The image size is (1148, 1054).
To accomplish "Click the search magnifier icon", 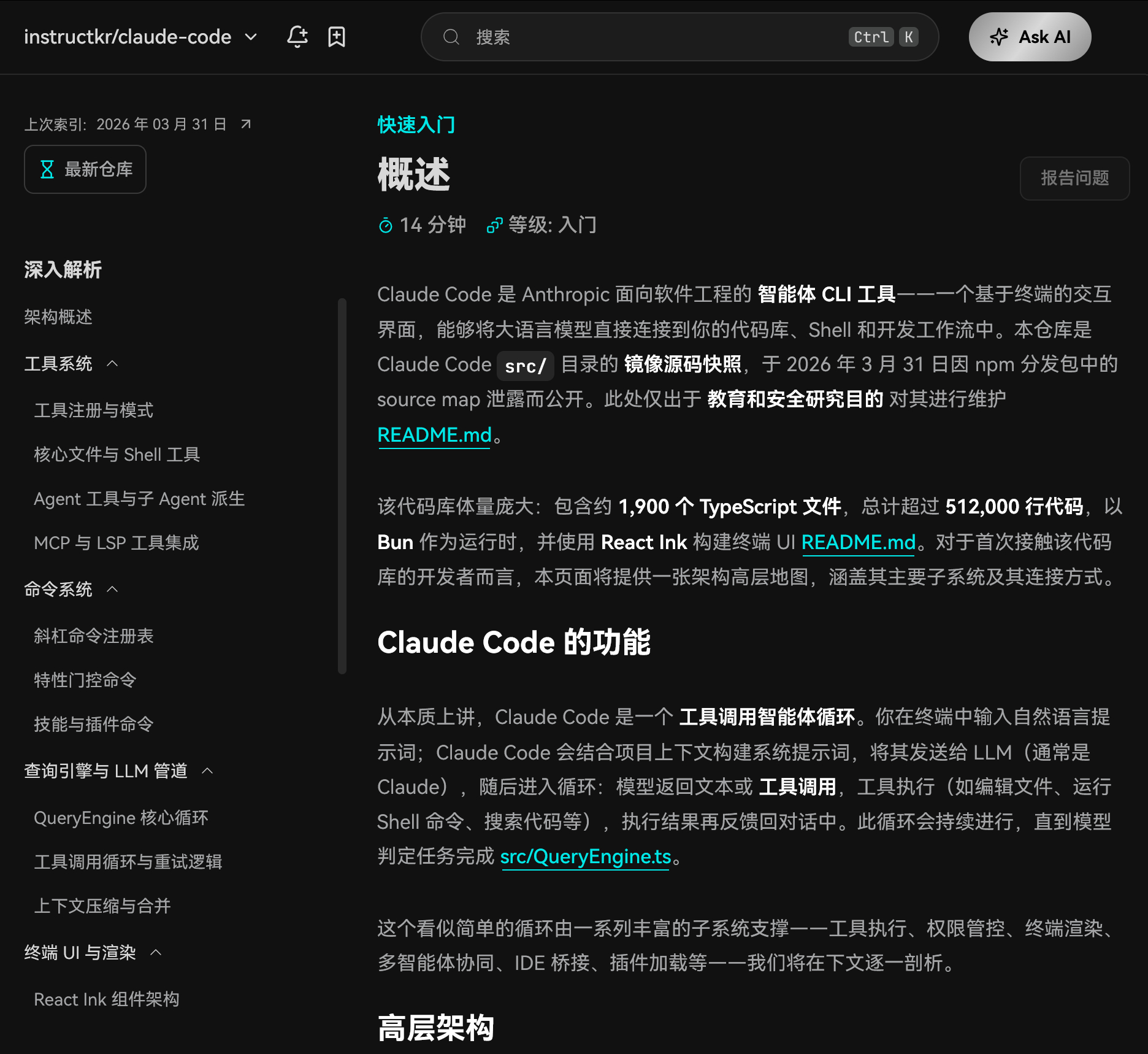I will point(452,37).
